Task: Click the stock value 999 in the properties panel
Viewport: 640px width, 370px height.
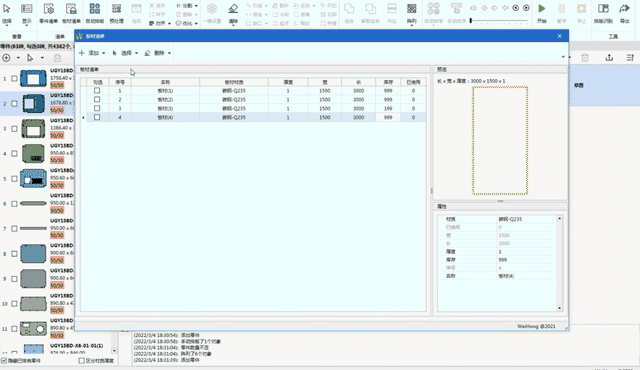Action: click(502, 260)
